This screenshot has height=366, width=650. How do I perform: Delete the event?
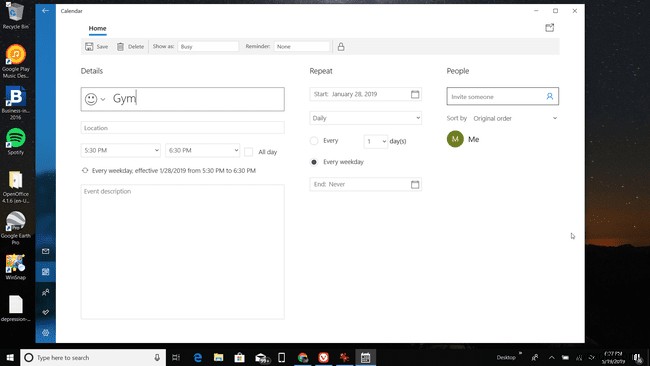pos(130,46)
